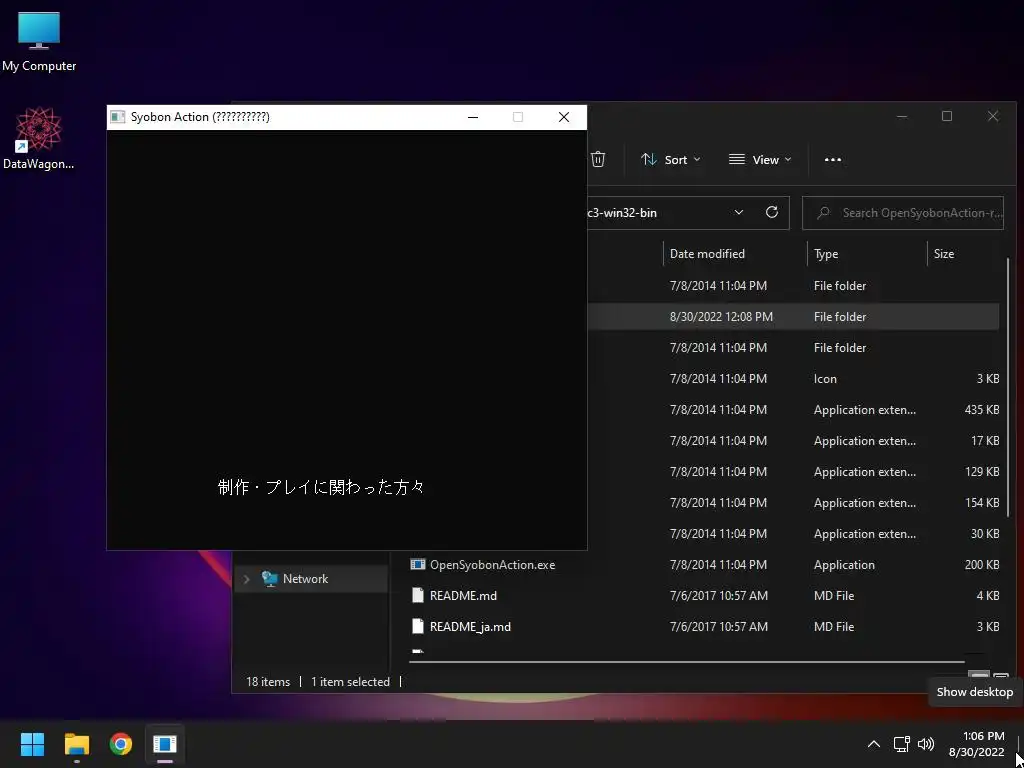
Task: Select the DataWagon desktop shortcut
Action: [x=39, y=139]
